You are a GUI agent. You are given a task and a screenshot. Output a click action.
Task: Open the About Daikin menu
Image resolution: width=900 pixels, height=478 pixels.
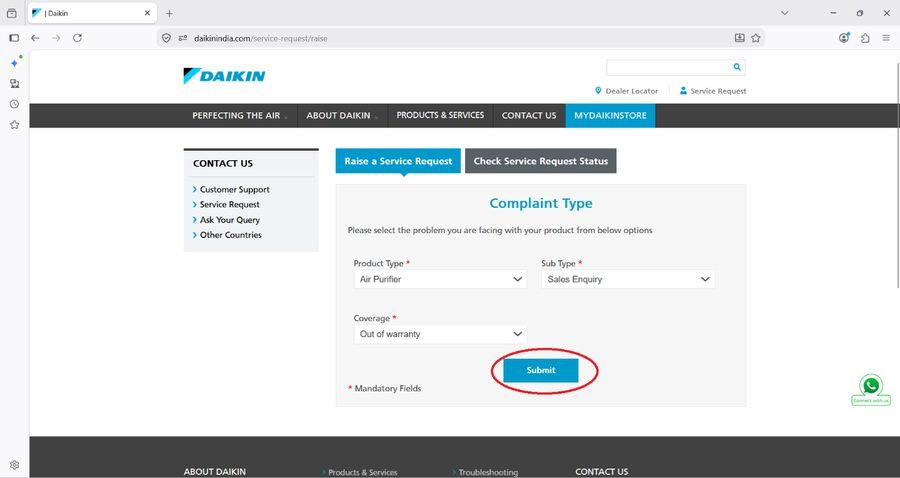(x=342, y=115)
